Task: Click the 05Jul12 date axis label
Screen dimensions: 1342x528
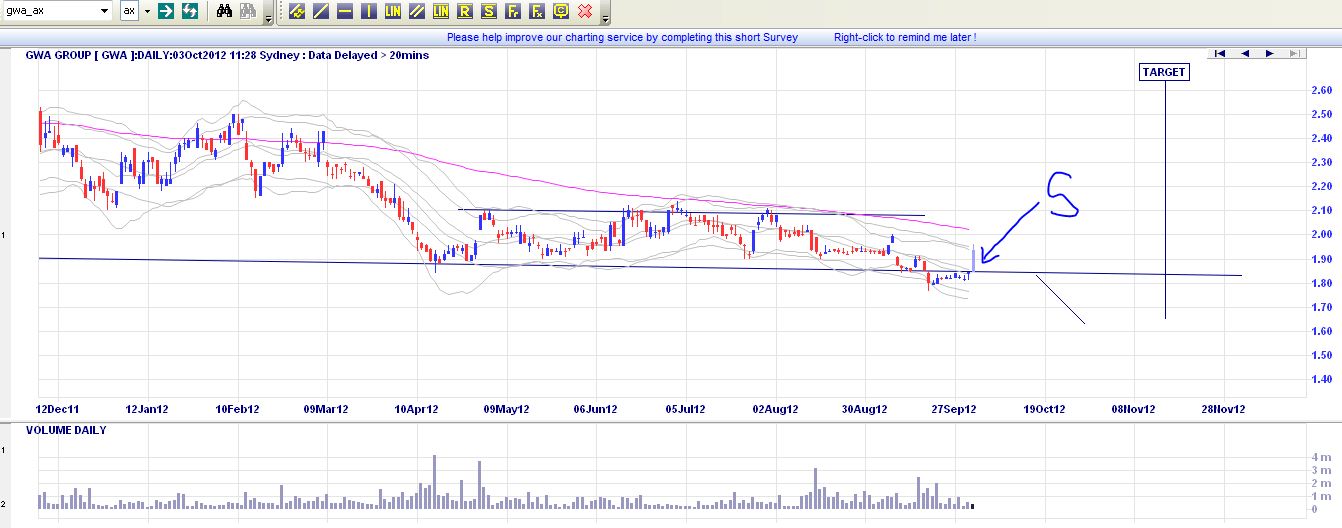Action: click(686, 409)
